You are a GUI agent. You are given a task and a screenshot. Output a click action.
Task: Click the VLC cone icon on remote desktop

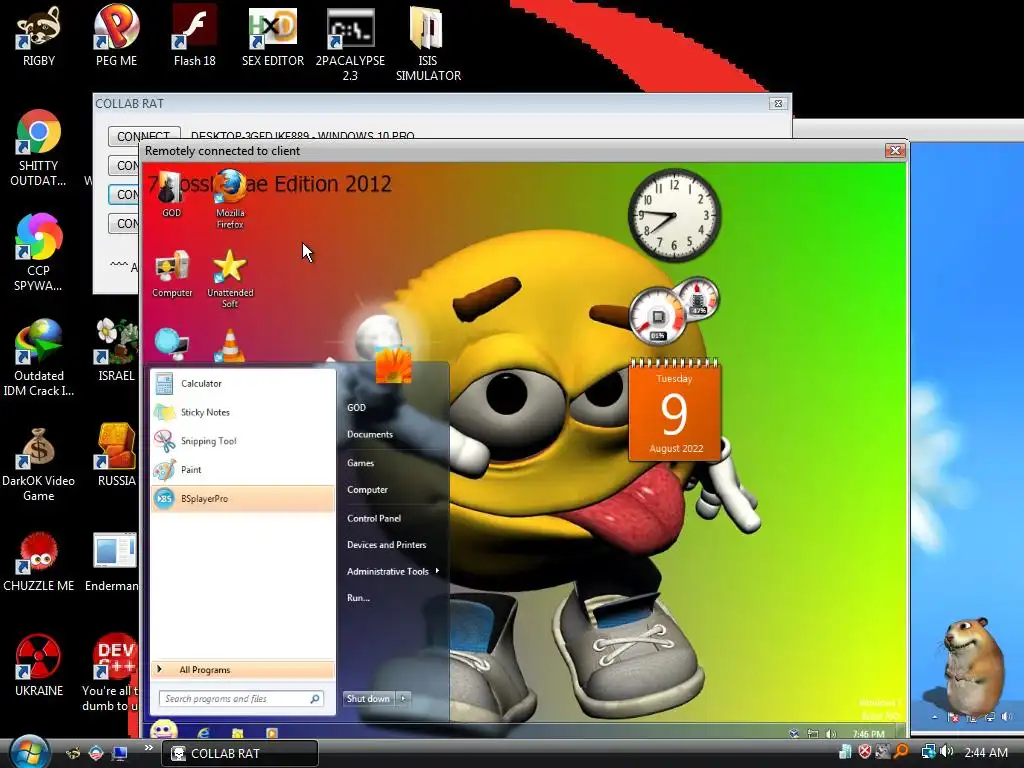click(230, 345)
